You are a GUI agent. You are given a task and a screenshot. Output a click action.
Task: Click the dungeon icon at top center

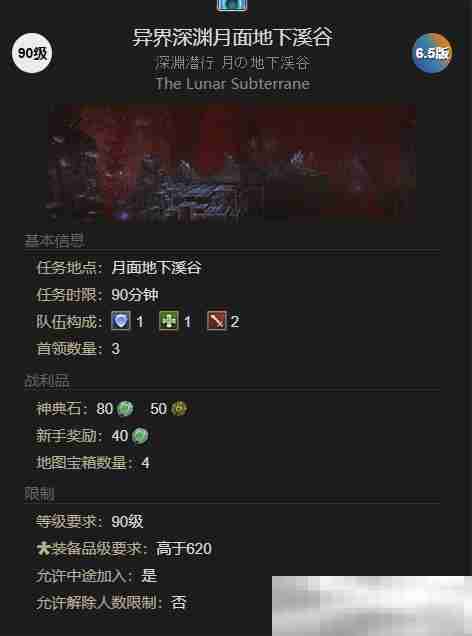(232, 5)
